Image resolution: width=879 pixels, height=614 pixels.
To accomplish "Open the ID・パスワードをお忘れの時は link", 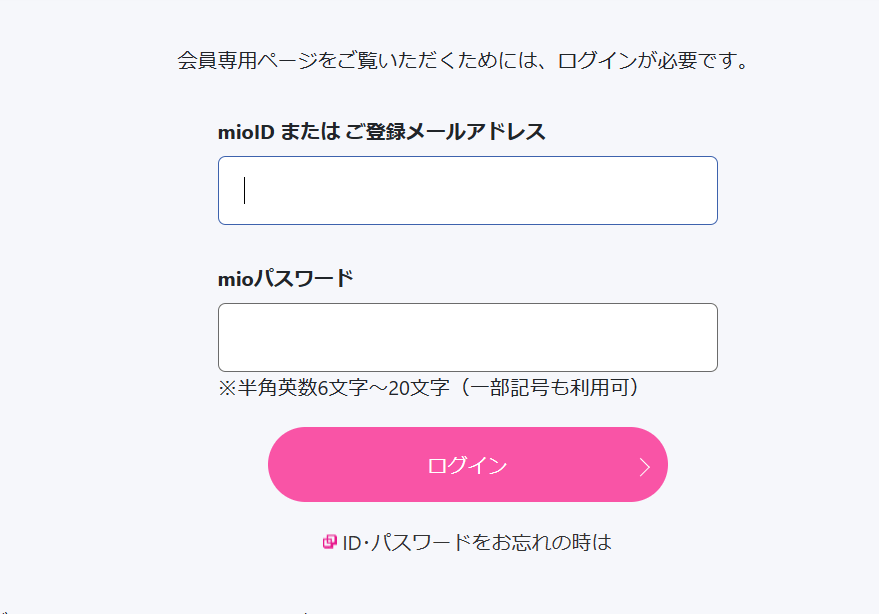I will [x=476, y=543].
